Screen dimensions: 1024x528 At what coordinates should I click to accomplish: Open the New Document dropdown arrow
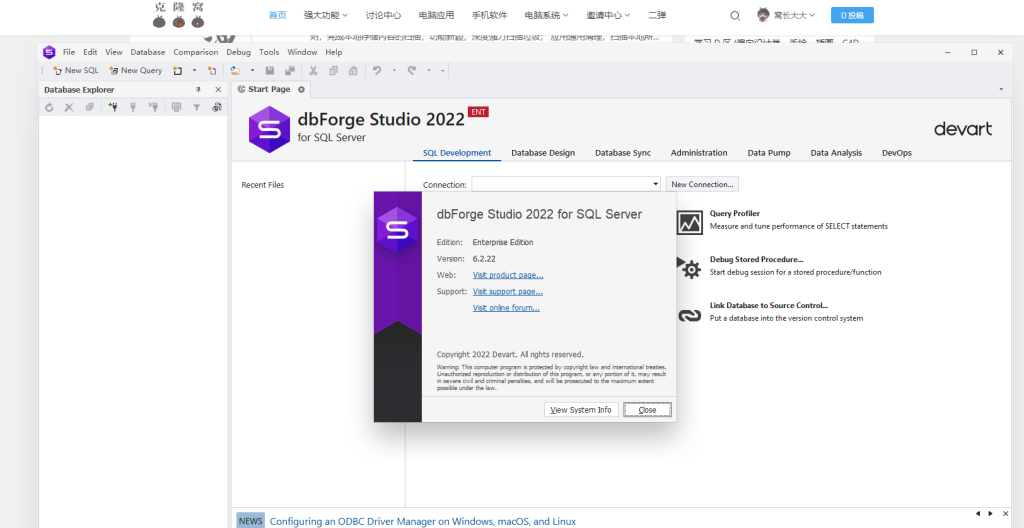point(194,71)
